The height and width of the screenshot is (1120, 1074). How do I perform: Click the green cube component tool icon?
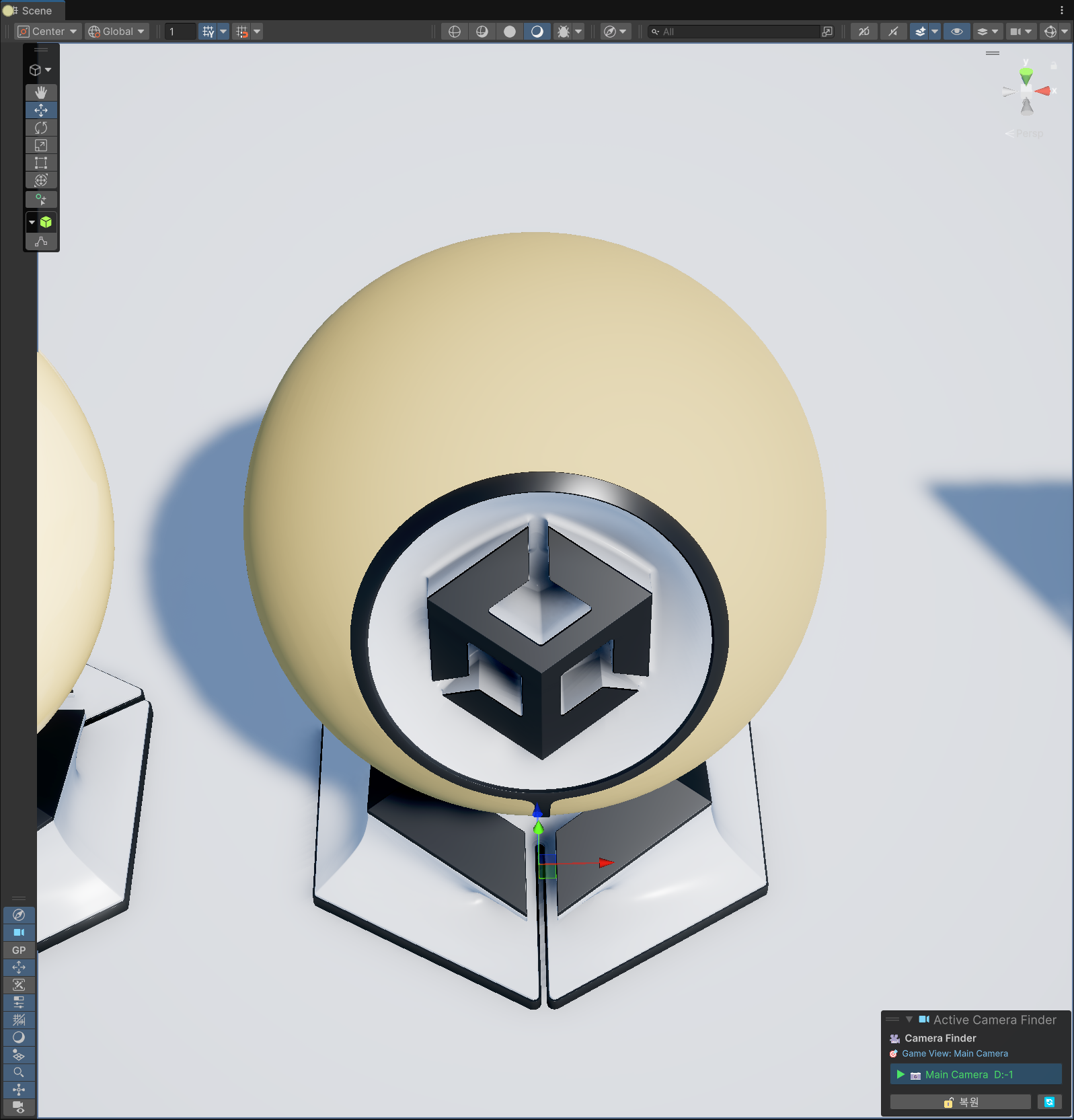[46, 222]
